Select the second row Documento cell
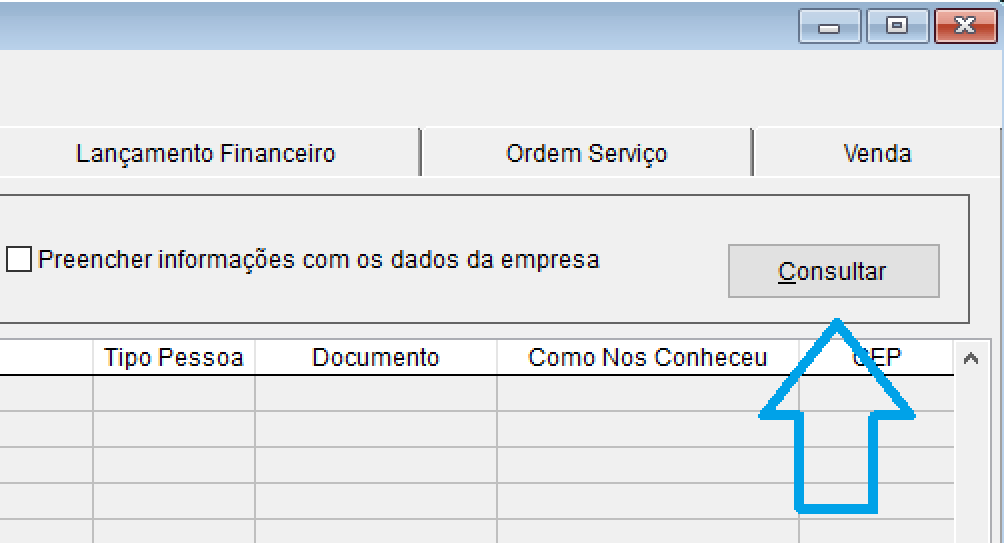Viewport: 1004px width, 543px height. (x=375, y=429)
